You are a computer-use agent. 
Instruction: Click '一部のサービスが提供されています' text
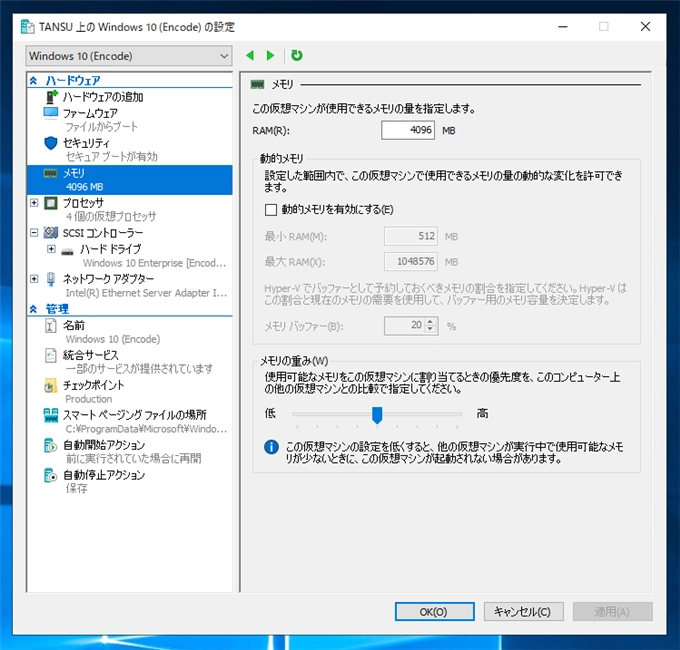pyautogui.click(x=139, y=369)
